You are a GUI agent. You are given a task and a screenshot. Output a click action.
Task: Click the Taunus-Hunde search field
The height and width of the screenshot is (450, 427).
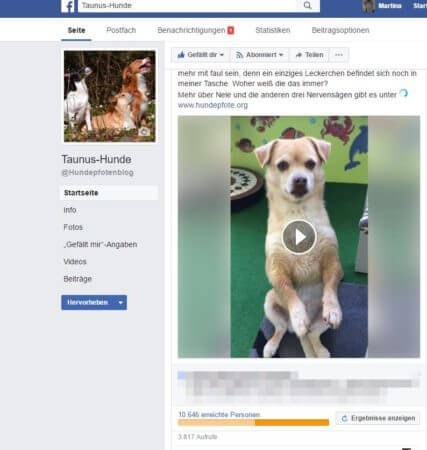pos(188,6)
